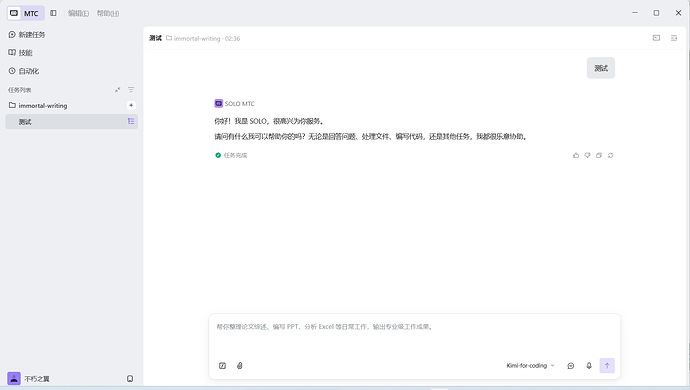Open the terminal panel icon in the chat header
The height and width of the screenshot is (390, 690).
pyautogui.click(x=656, y=38)
